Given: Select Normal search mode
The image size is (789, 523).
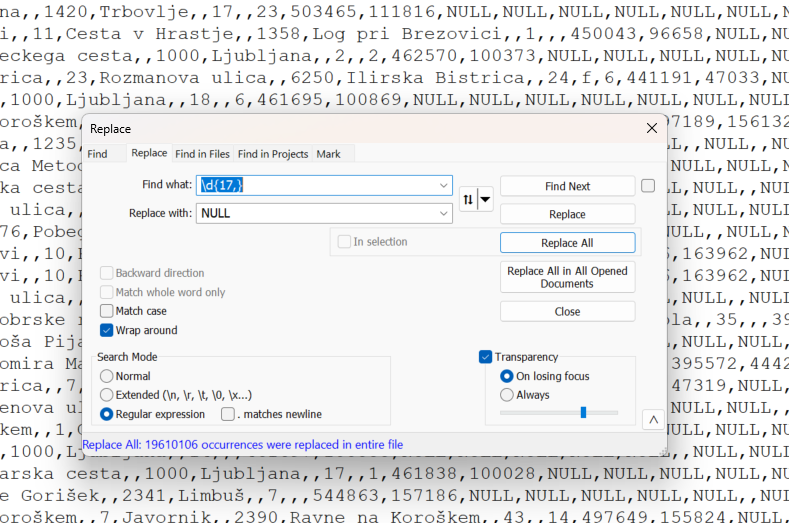Looking at the screenshot, I should [x=106, y=376].
